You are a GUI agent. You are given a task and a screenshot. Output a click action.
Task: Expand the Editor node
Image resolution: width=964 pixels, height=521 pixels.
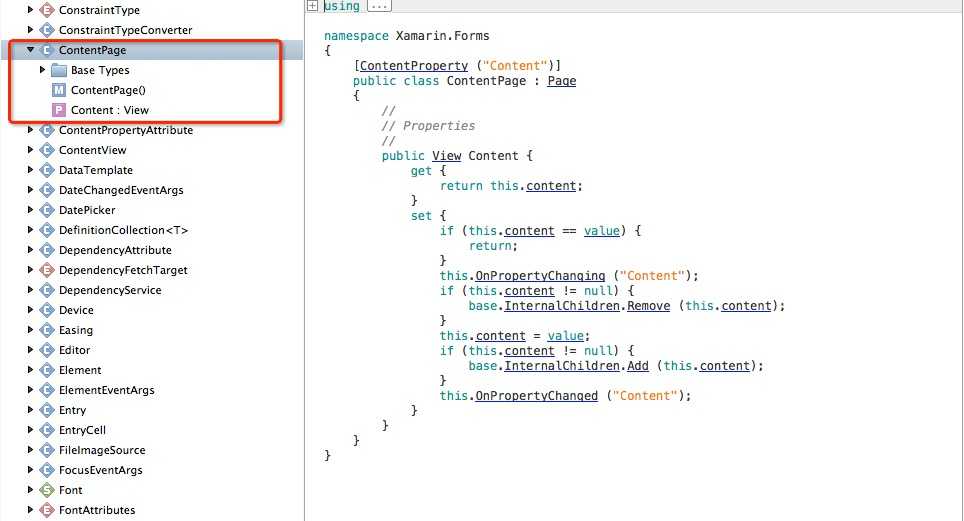30,350
